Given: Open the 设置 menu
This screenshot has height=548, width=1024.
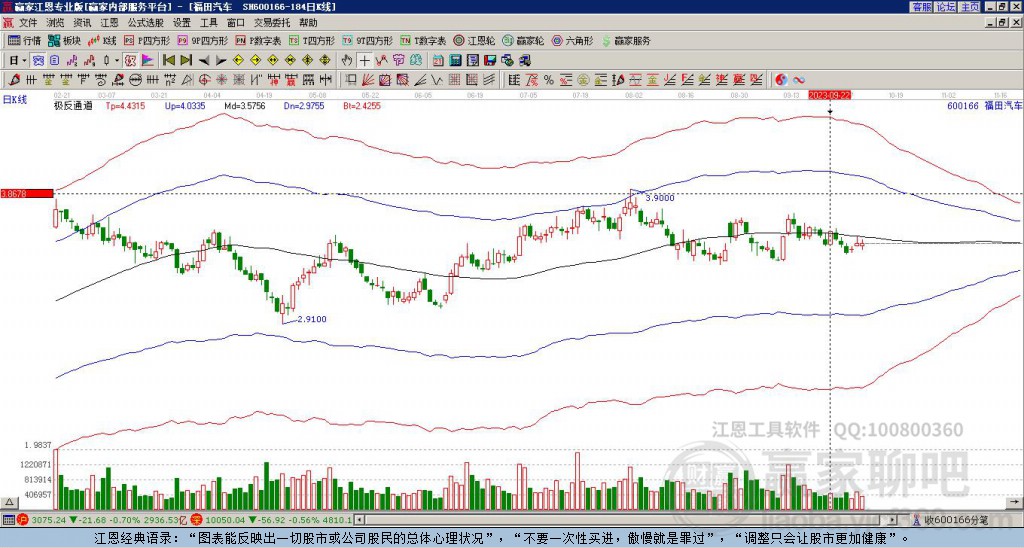Looking at the screenshot, I should [x=181, y=23].
